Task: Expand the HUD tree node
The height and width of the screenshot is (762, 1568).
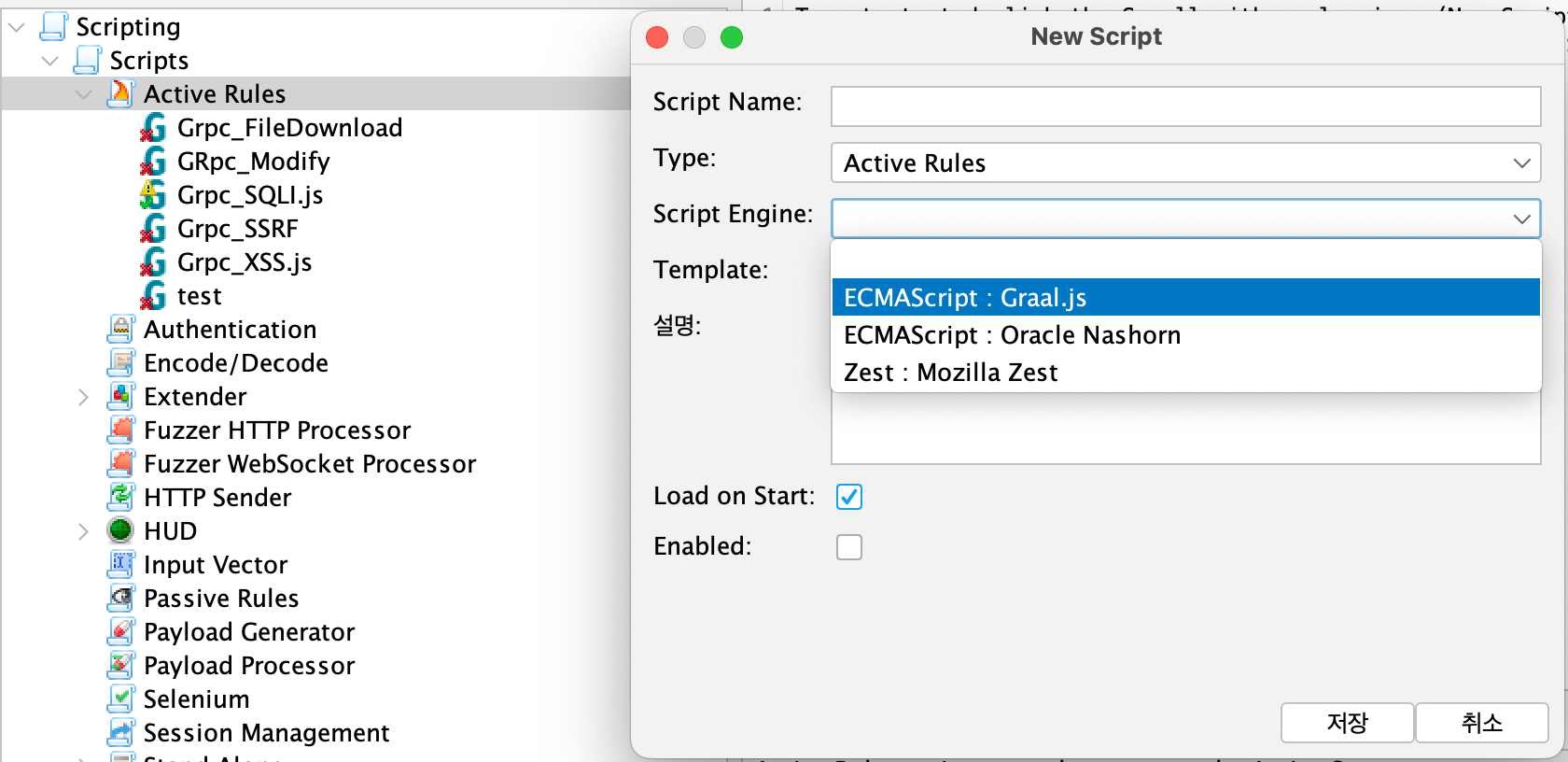Action: pyautogui.click(x=84, y=531)
